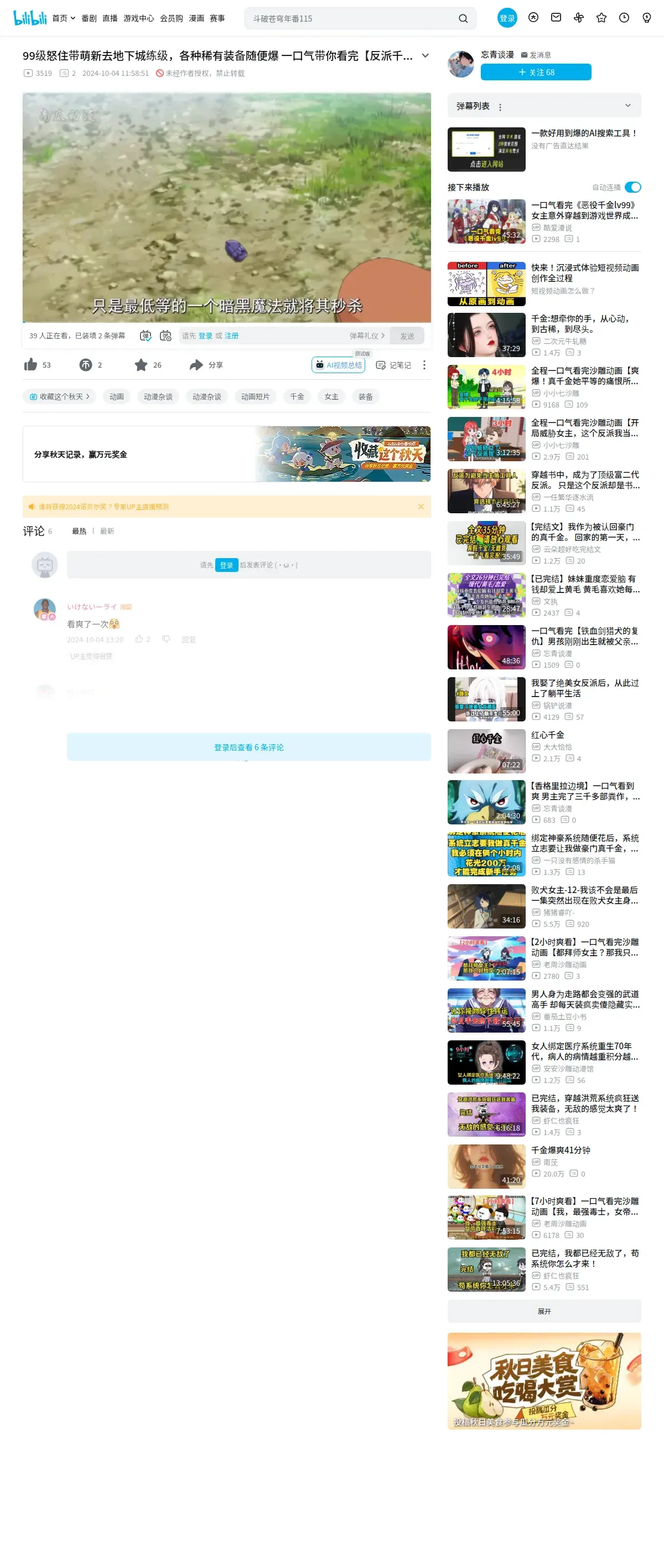Open the watch history clock icon
This screenshot has width=664, height=1568.
pyautogui.click(x=624, y=18)
